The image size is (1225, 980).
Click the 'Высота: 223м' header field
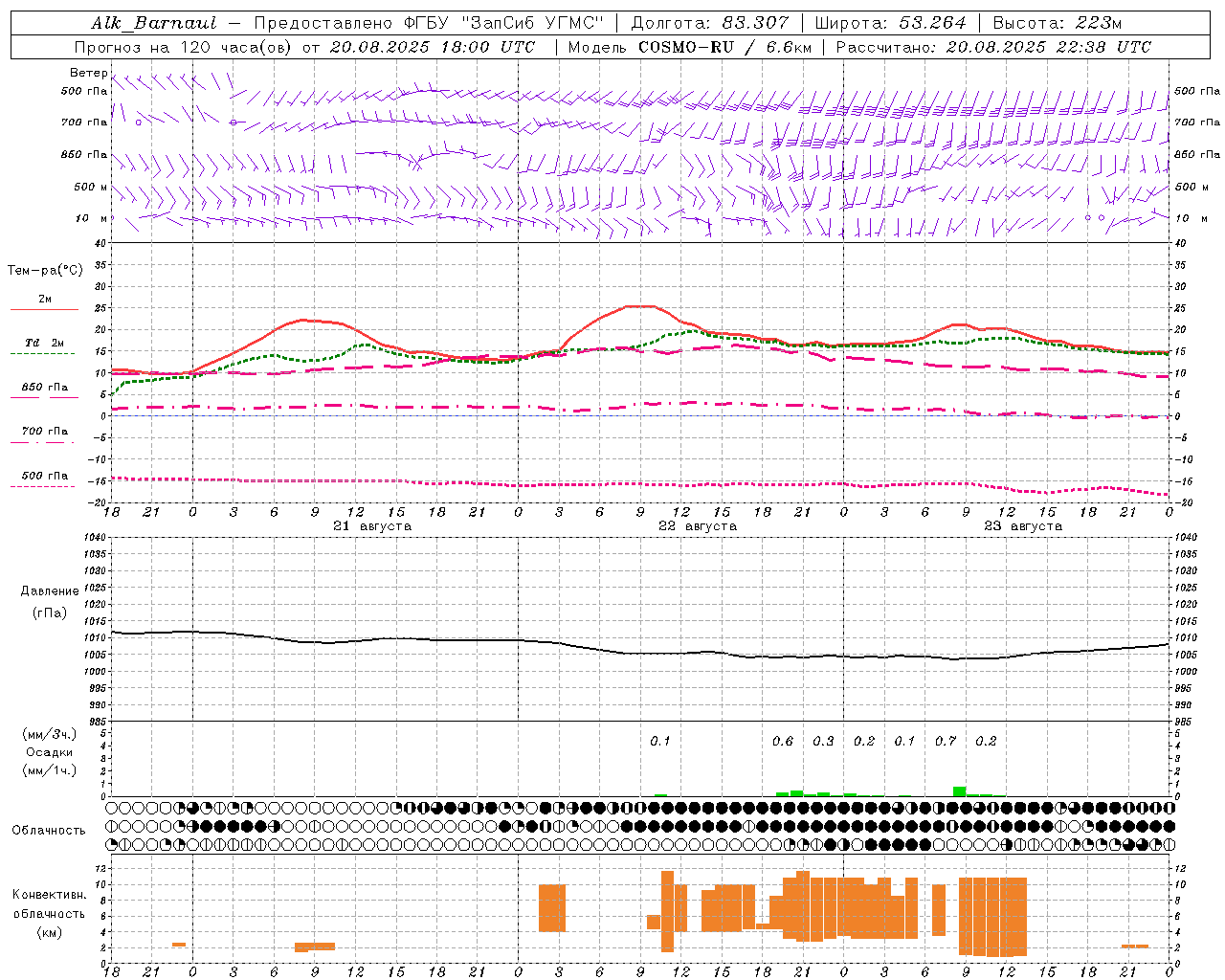[x=1057, y=23]
